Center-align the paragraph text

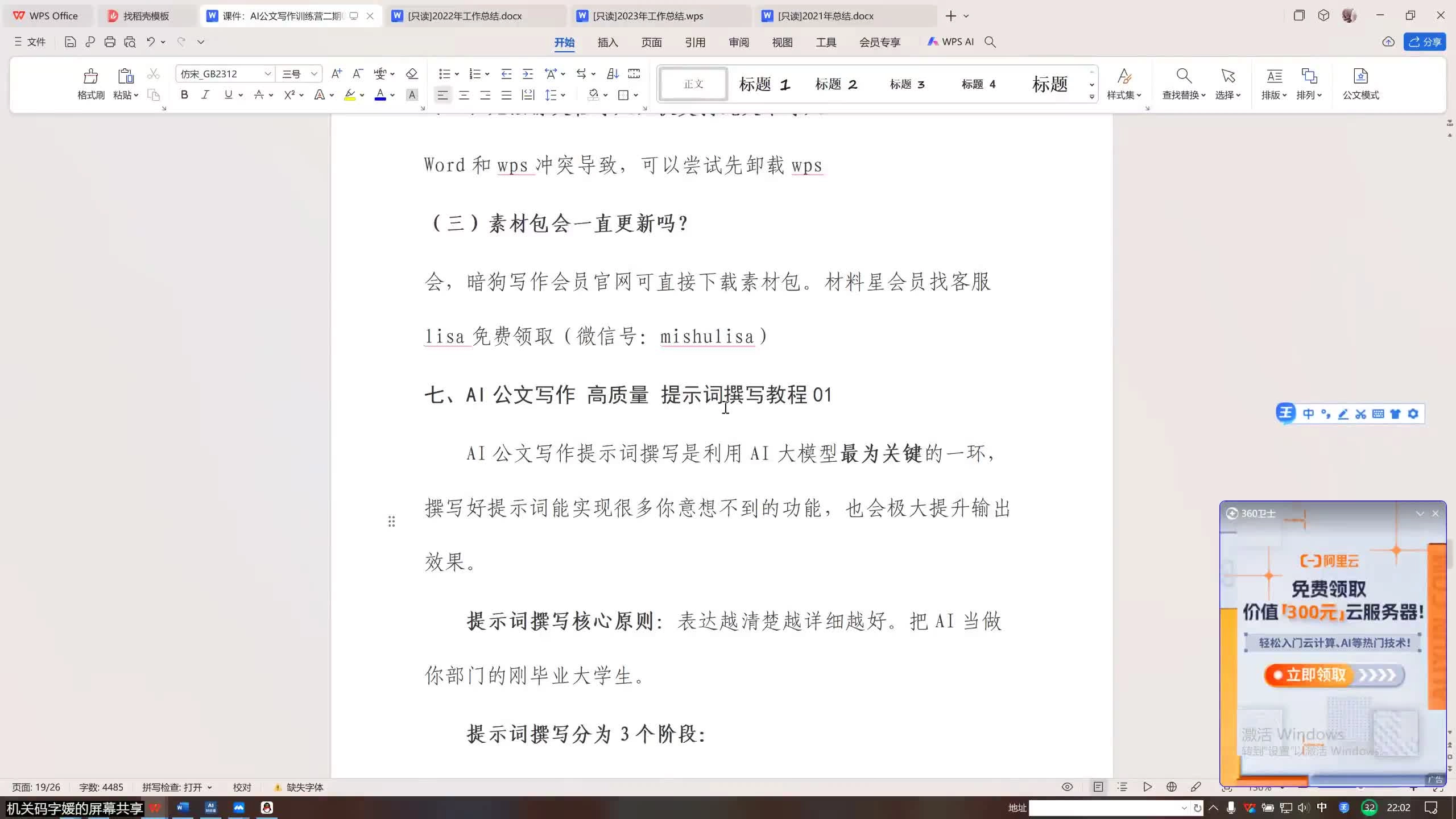[464, 95]
